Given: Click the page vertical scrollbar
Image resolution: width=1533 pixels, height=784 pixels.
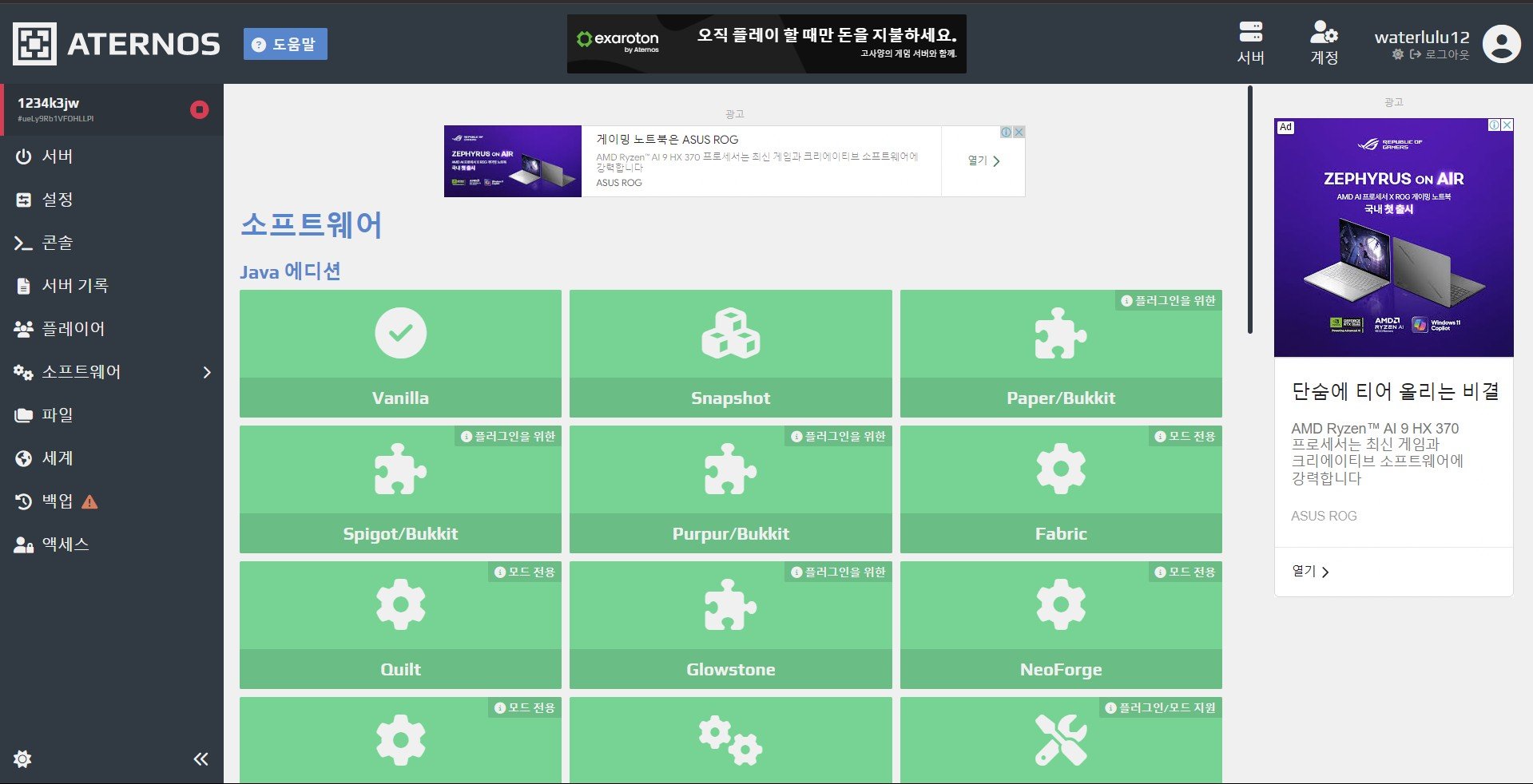Looking at the screenshot, I should pyautogui.click(x=1250, y=210).
